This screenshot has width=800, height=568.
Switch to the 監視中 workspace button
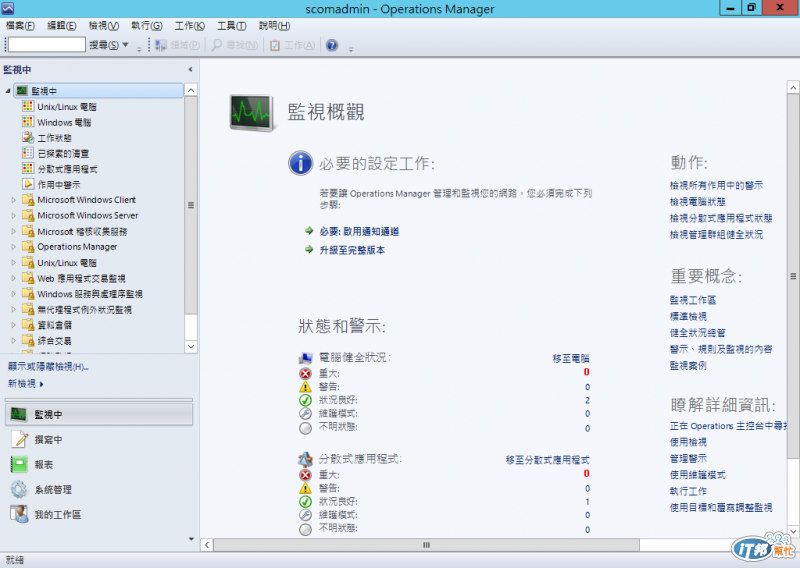pos(99,414)
